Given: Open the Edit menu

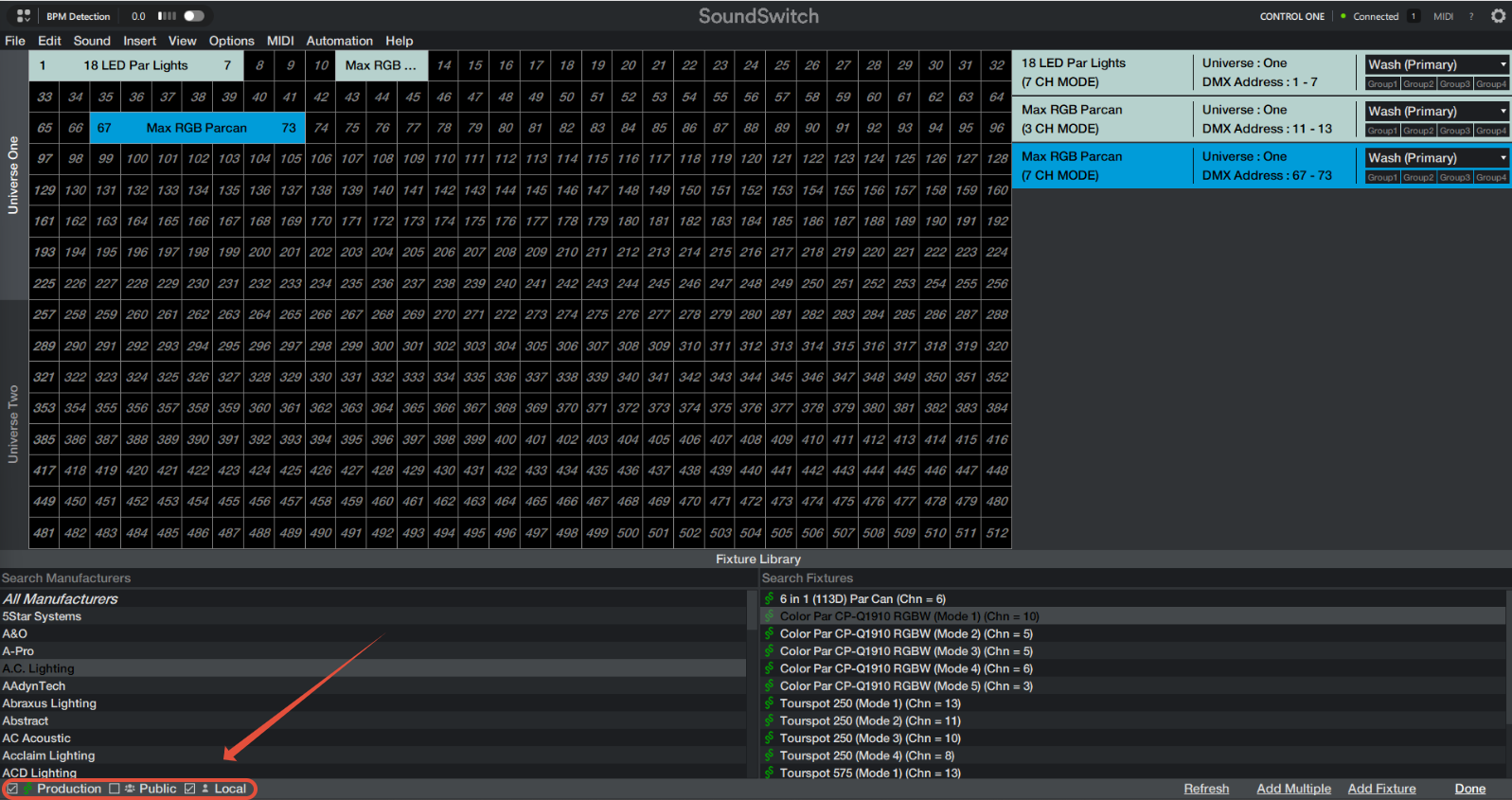Looking at the screenshot, I should 49,41.
